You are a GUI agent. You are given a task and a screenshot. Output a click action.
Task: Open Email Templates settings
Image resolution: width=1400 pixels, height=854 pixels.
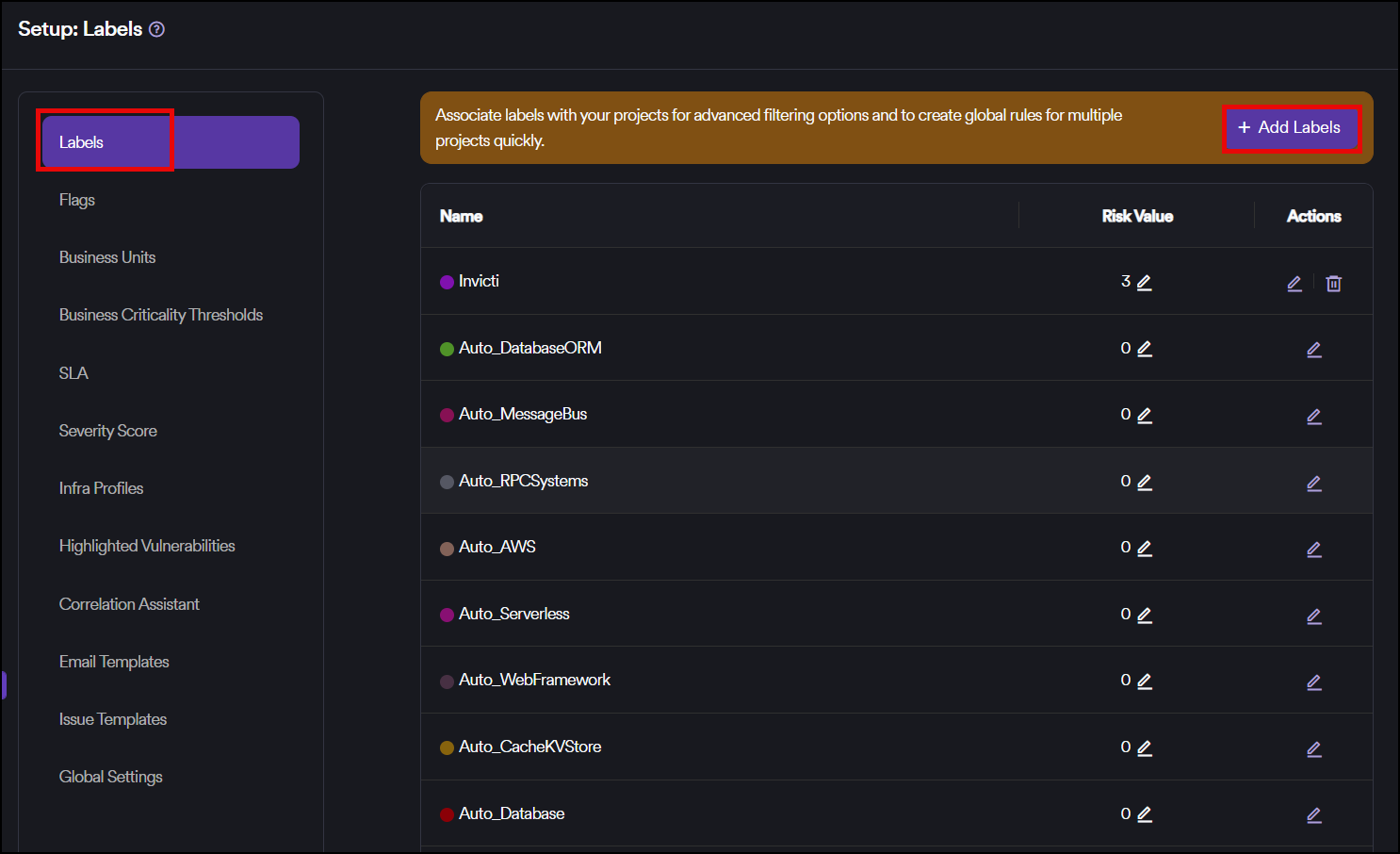[x=114, y=662]
